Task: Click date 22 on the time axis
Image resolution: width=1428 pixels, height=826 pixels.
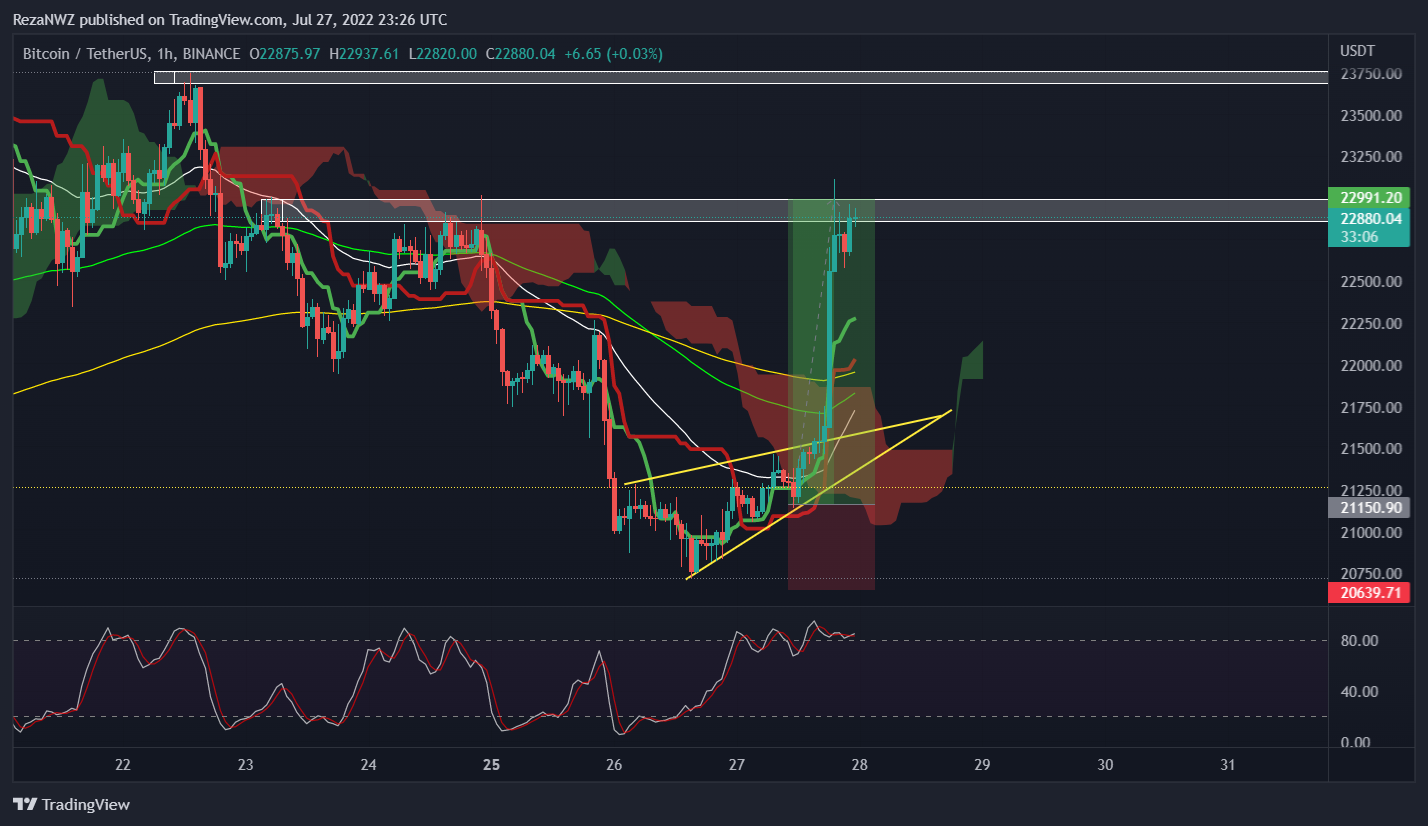Action: click(123, 765)
